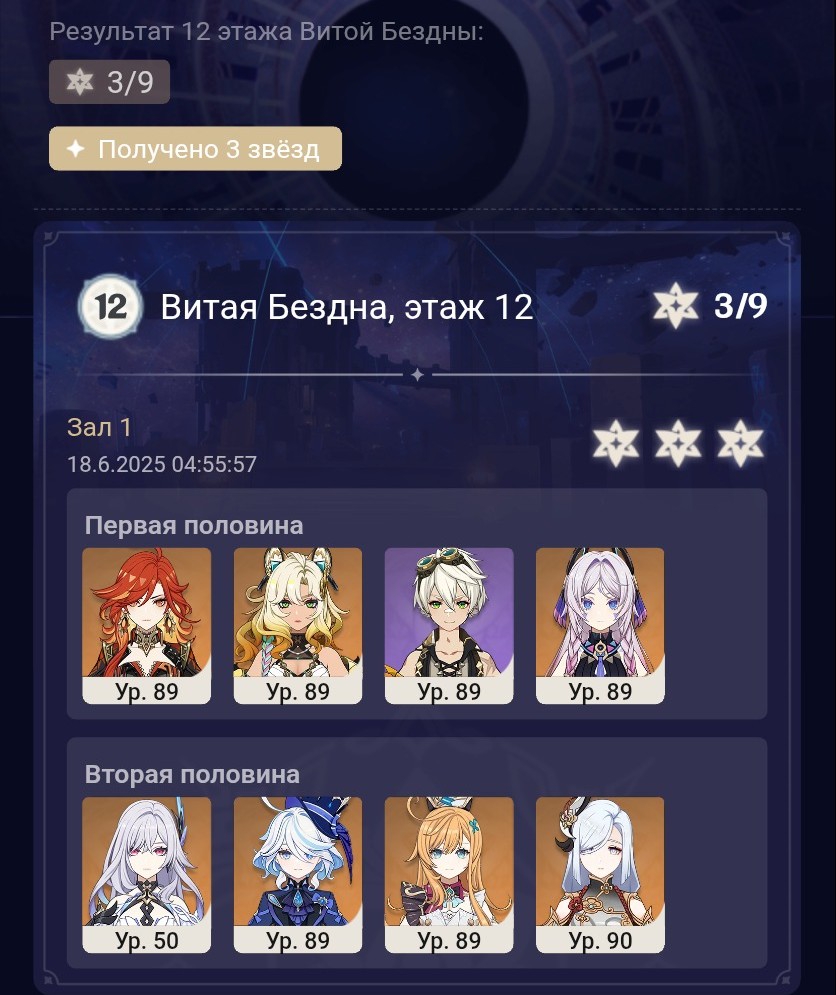
Task: Tap the Получено 3 звёзд button
Action: tap(196, 149)
